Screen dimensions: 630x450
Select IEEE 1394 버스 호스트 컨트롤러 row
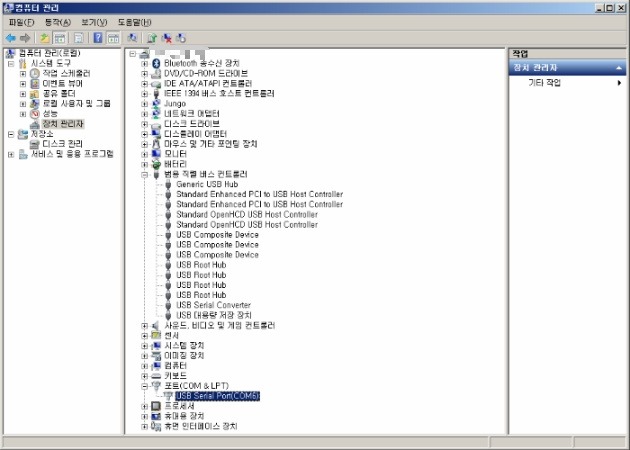[219, 94]
